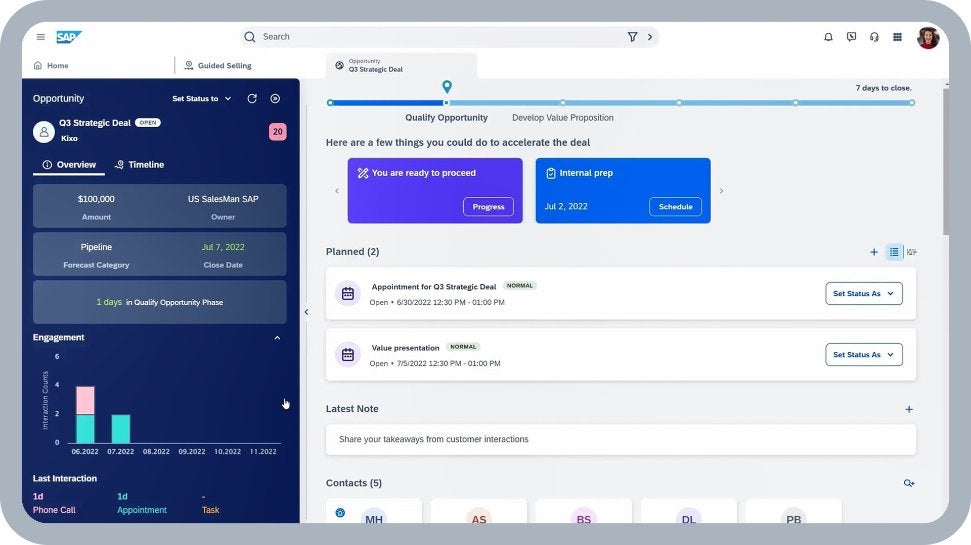Screen dimensions: 971x545
Task: Click the first phase dot on progress bar
Action: pos(330,103)
